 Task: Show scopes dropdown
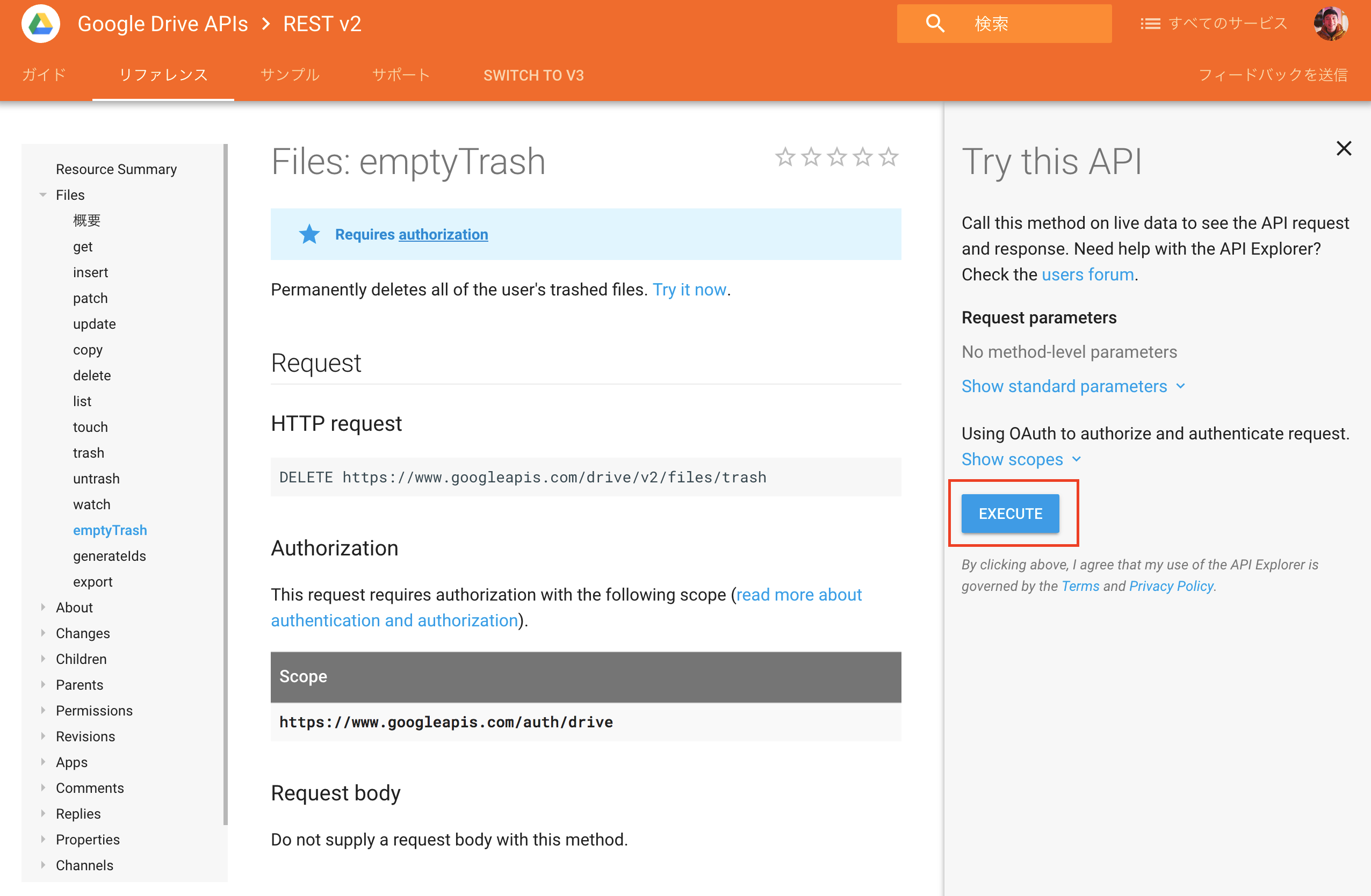[1021, 459]
